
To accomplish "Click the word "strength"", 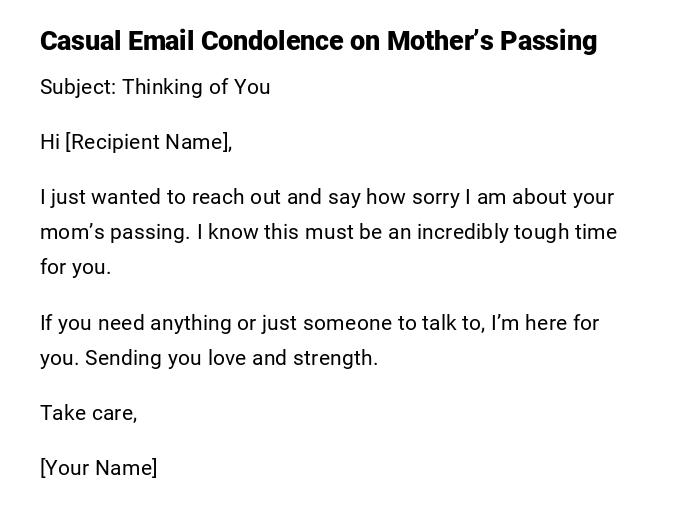I will 334,358.
